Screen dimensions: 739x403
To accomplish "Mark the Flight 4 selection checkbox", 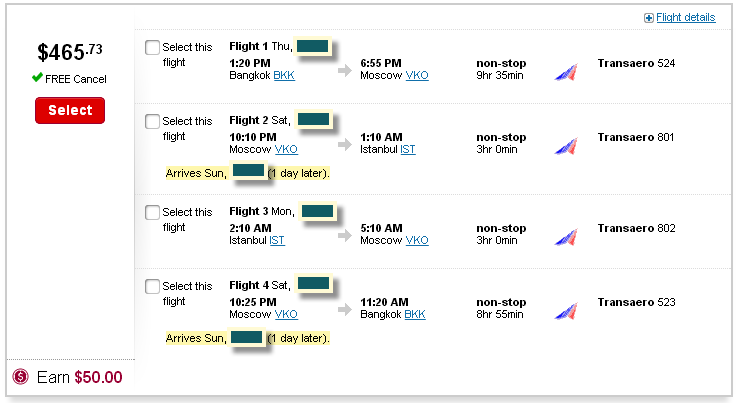I will coord(152,286).
